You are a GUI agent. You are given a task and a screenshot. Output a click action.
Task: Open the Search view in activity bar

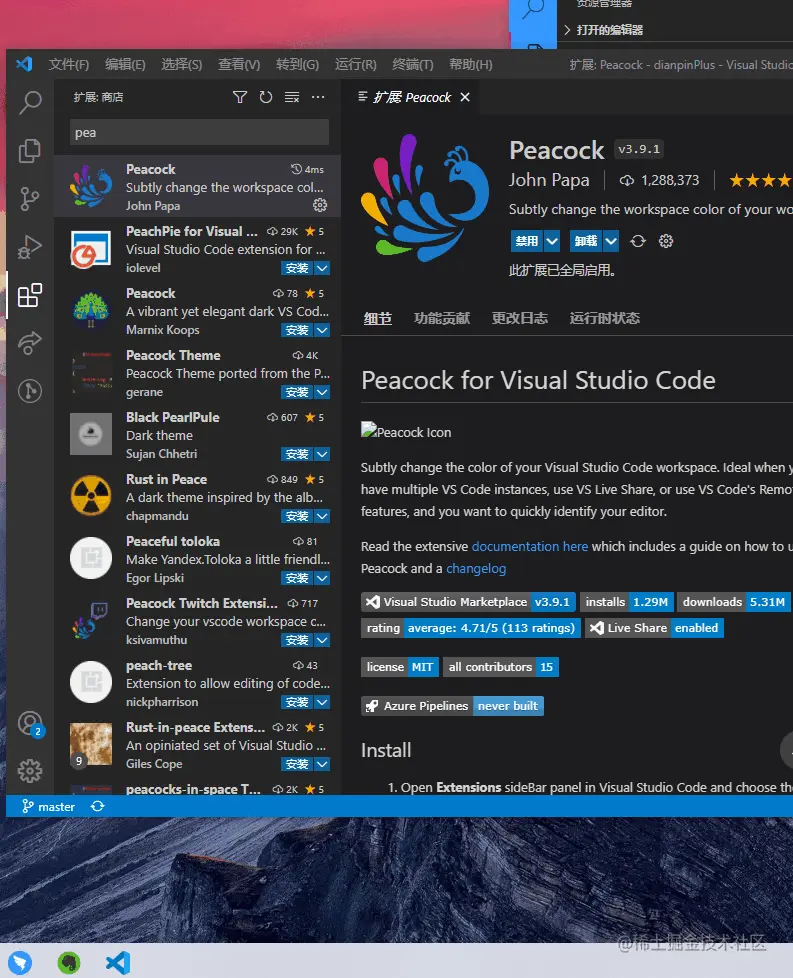tap(29, 102)
